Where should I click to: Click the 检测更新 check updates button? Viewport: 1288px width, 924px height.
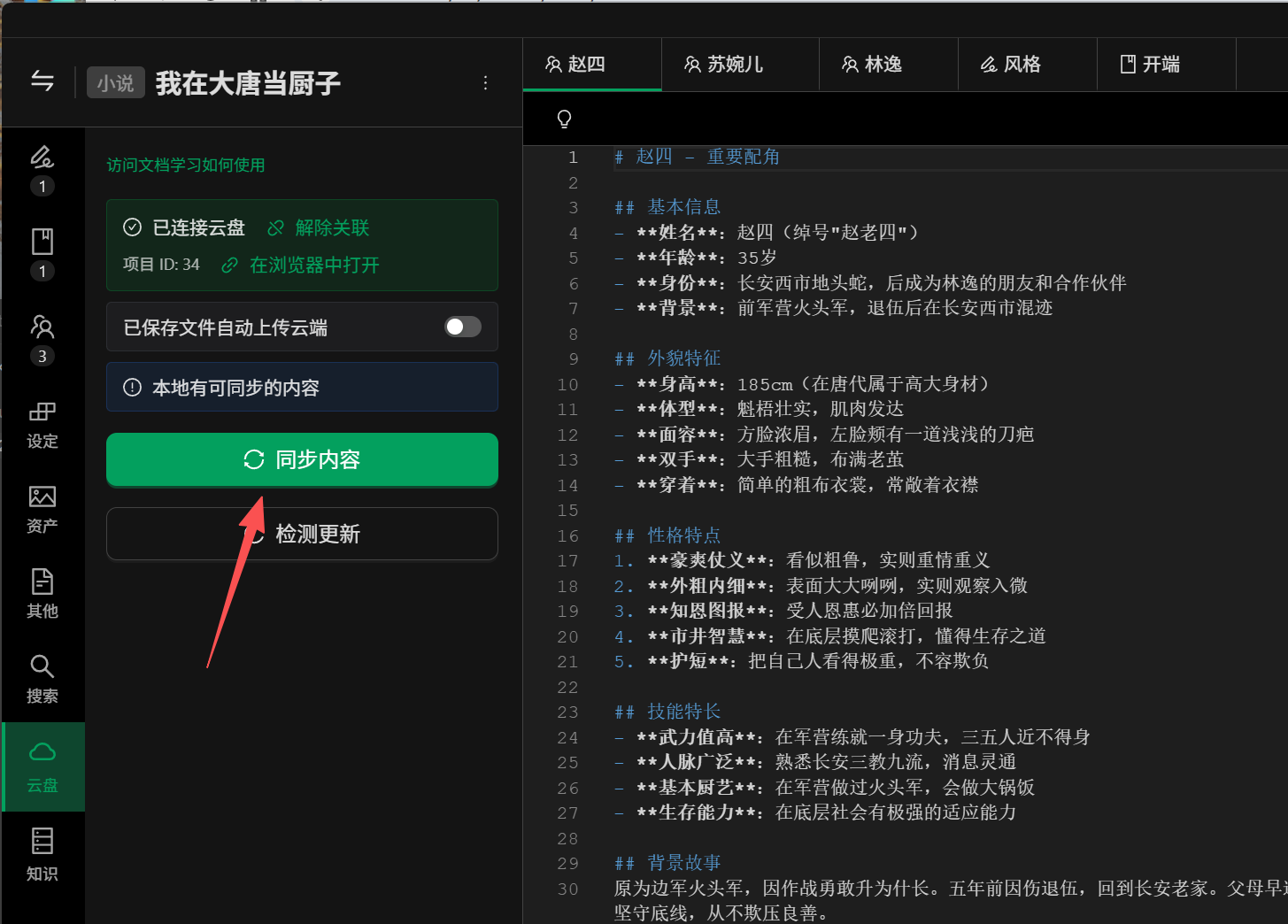pyautogui.click(x=302, y=534)
